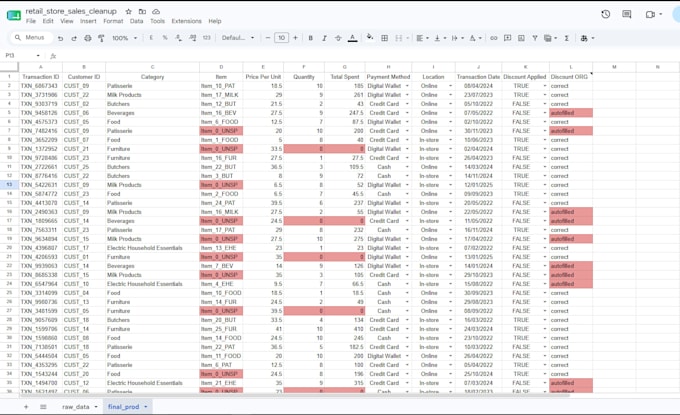
Task: Open the vertical align dropdown
Action: [x=440, y=38]
